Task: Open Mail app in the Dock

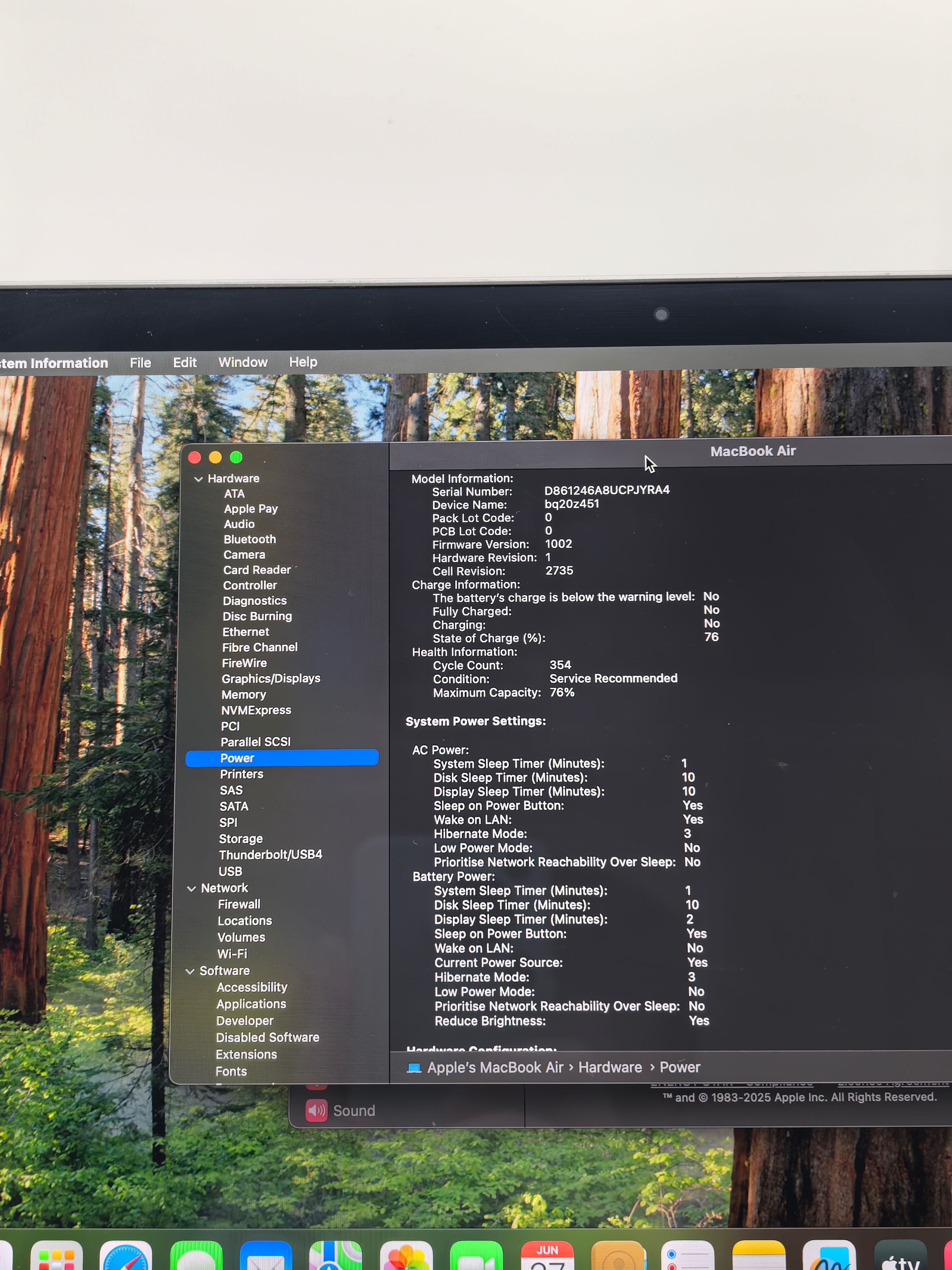Action: click(x=266, y=1256)
